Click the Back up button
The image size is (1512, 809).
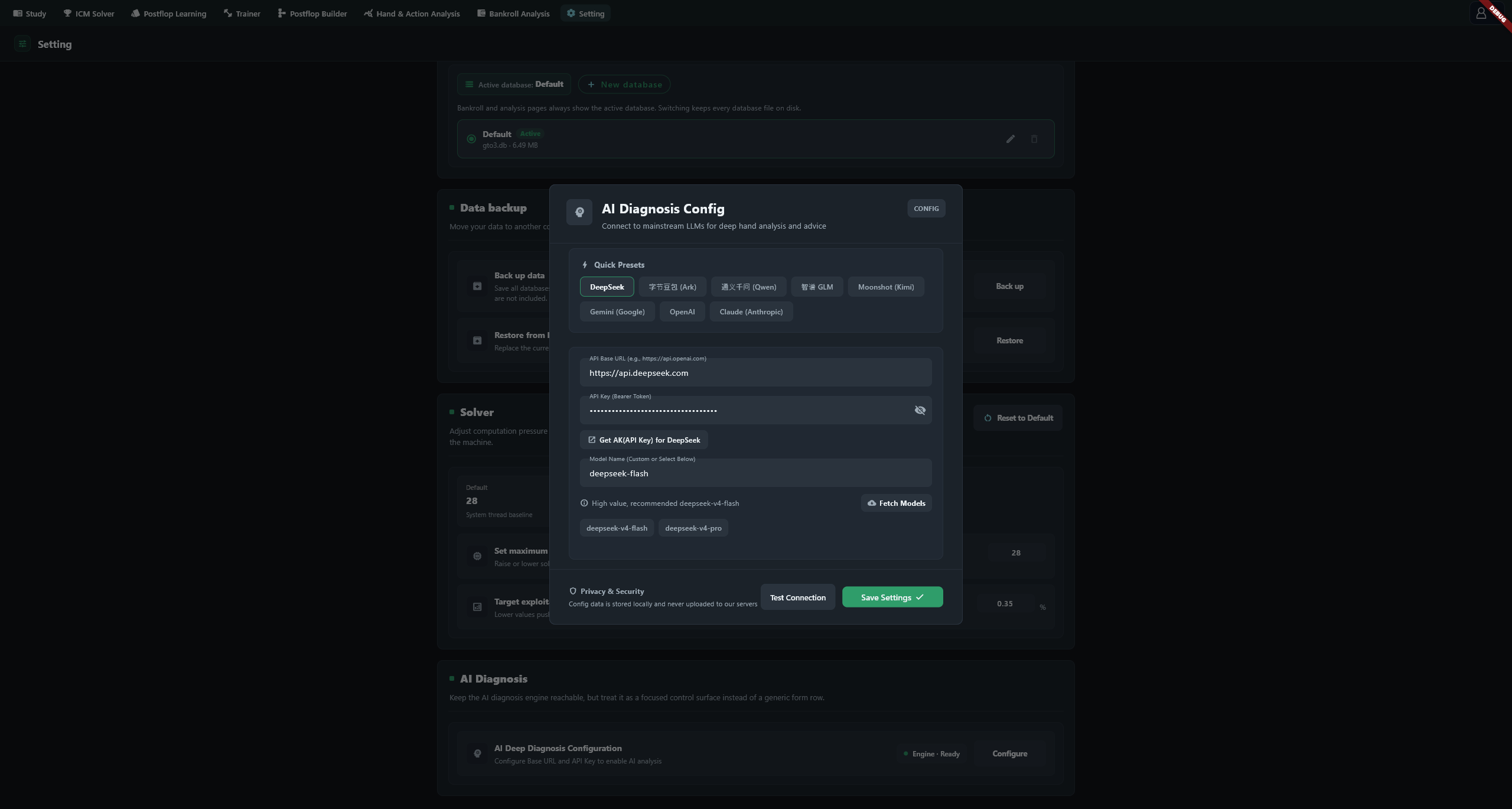[x=1009, y=286]
